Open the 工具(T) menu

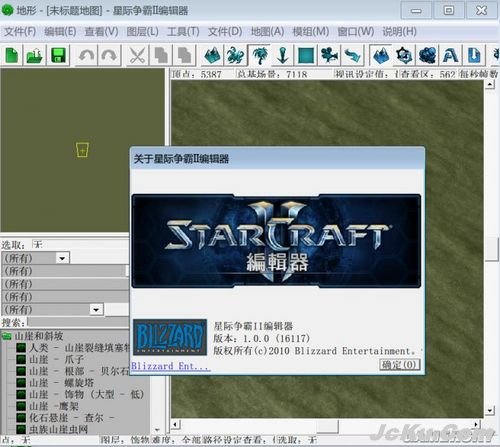coord(183,32)
